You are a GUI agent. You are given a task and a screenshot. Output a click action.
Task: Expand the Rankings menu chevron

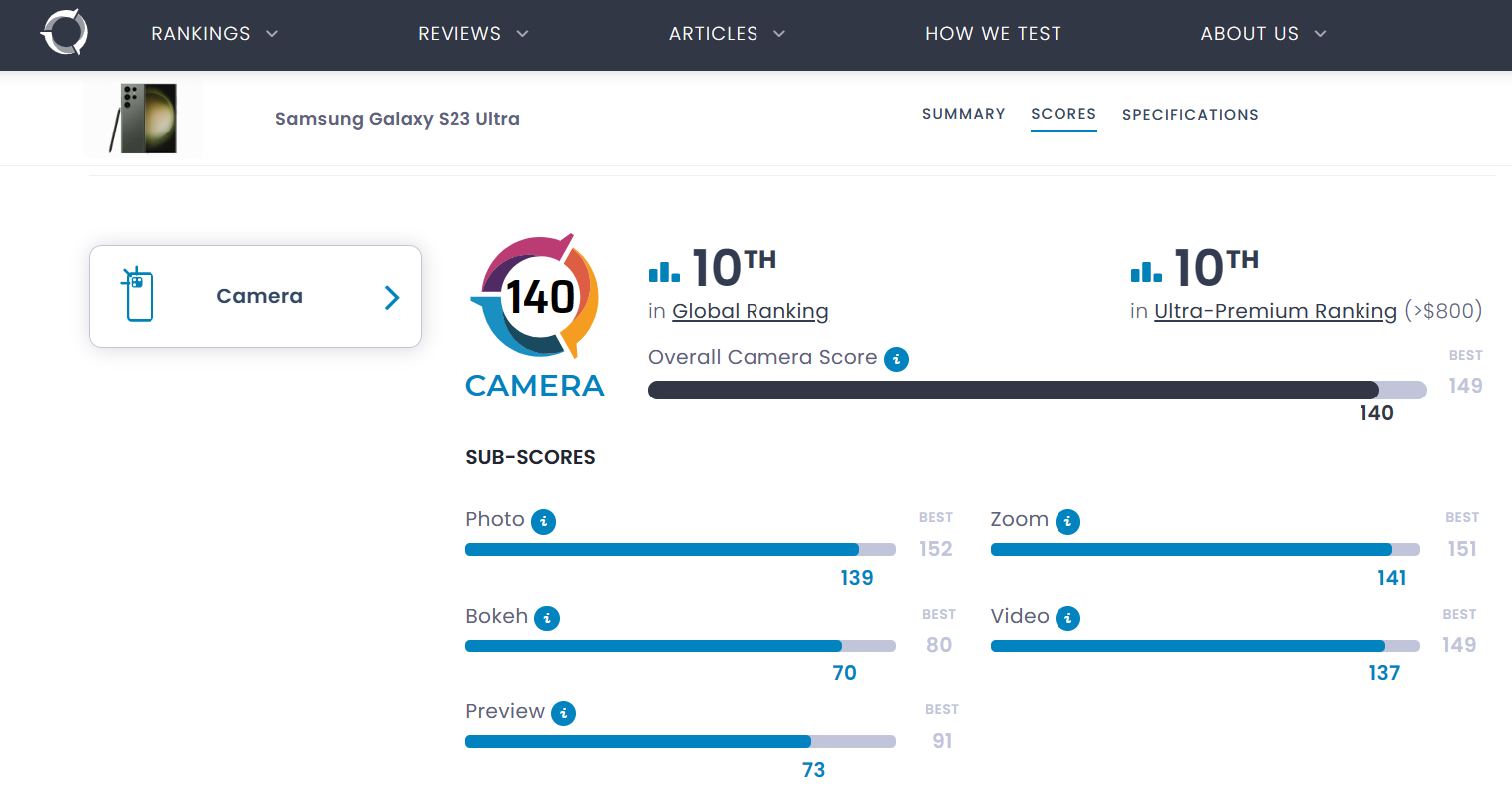tap(271, 34)
